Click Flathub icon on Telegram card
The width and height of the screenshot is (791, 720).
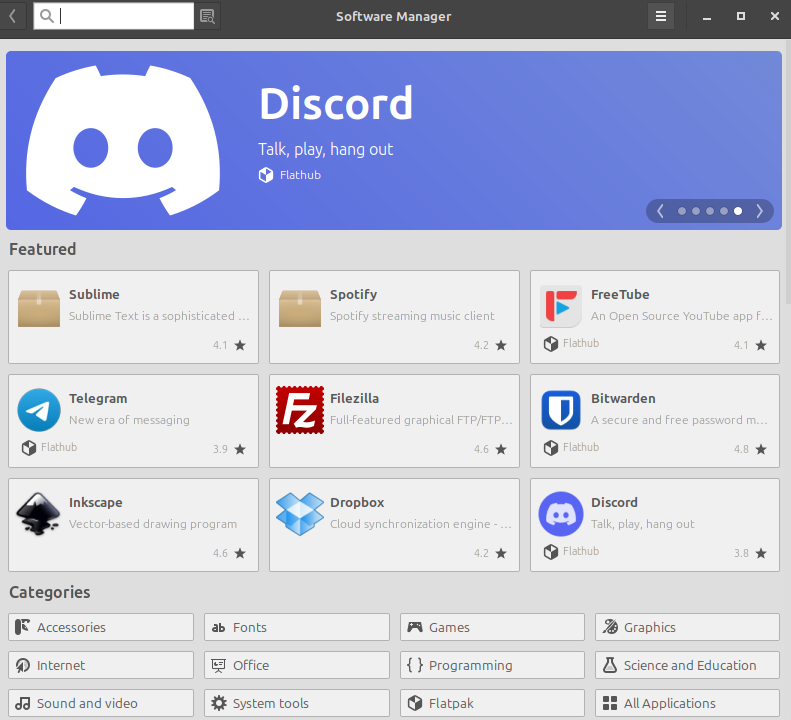pos(29,448)
